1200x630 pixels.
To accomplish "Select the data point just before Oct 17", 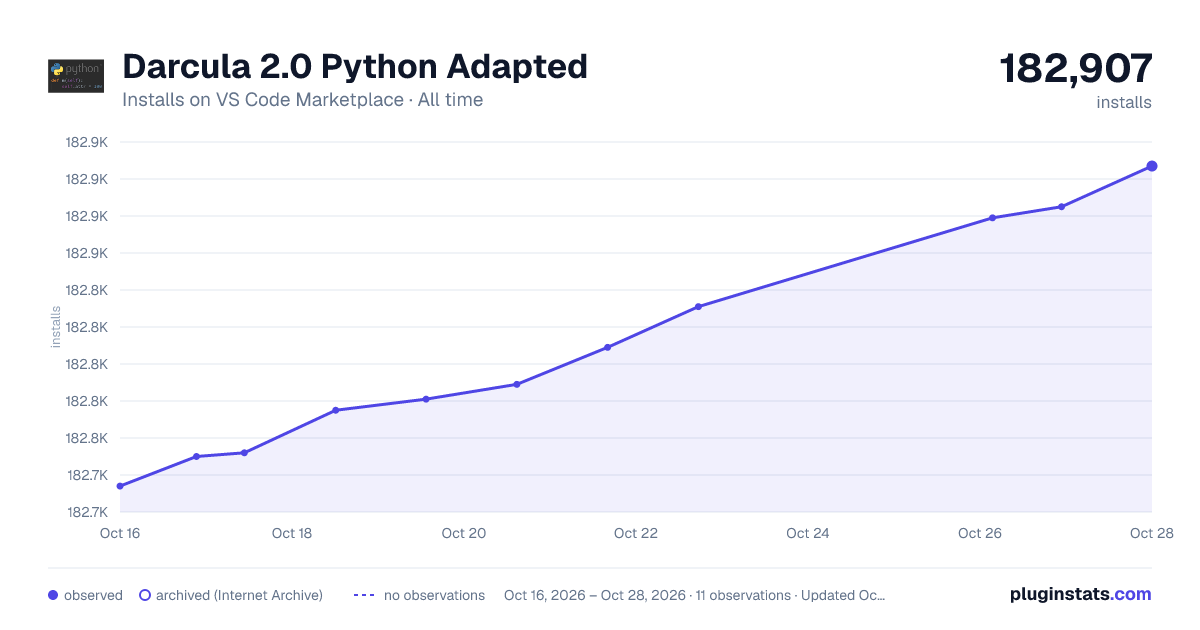I will click(196, 456).
